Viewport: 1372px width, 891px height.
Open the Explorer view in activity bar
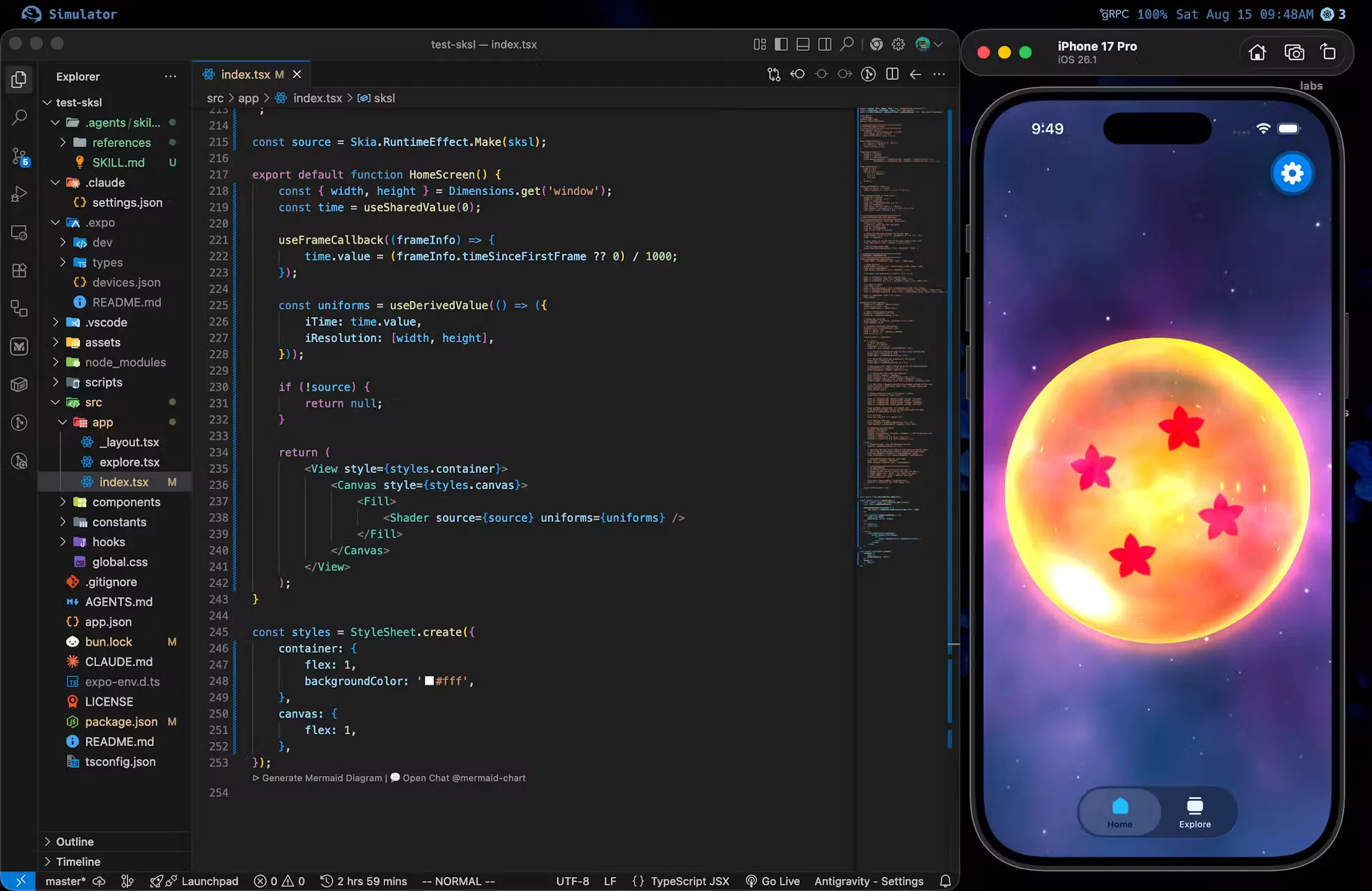click(x=20, y=79)
